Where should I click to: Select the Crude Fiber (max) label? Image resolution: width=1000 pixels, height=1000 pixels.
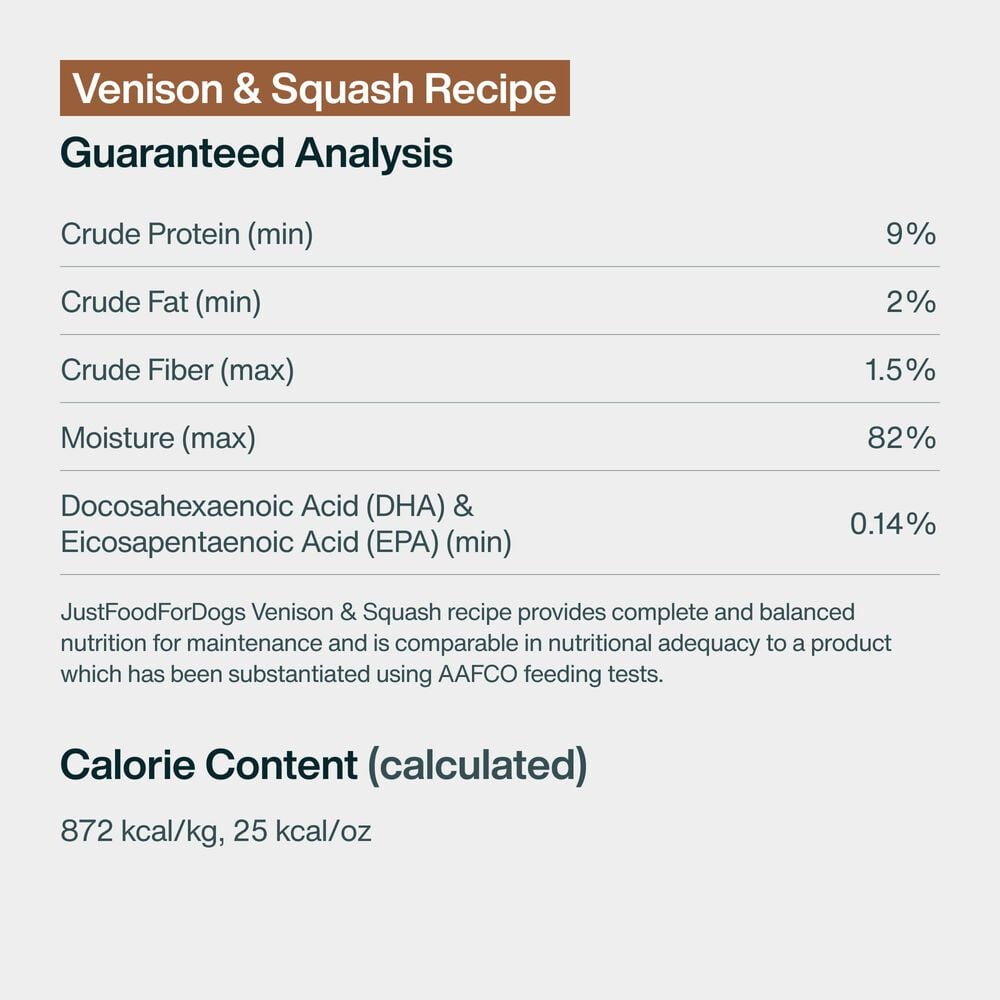pyautogui.click(x=177, y=370)
